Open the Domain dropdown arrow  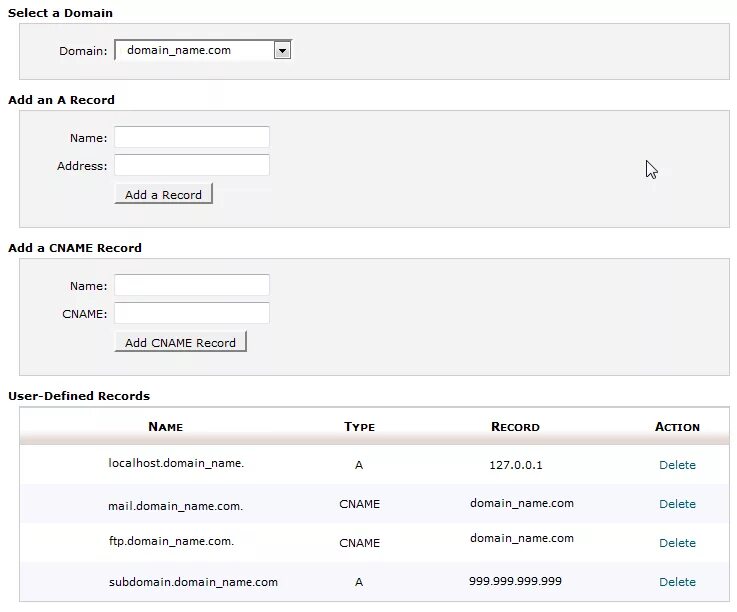point(282,50)
